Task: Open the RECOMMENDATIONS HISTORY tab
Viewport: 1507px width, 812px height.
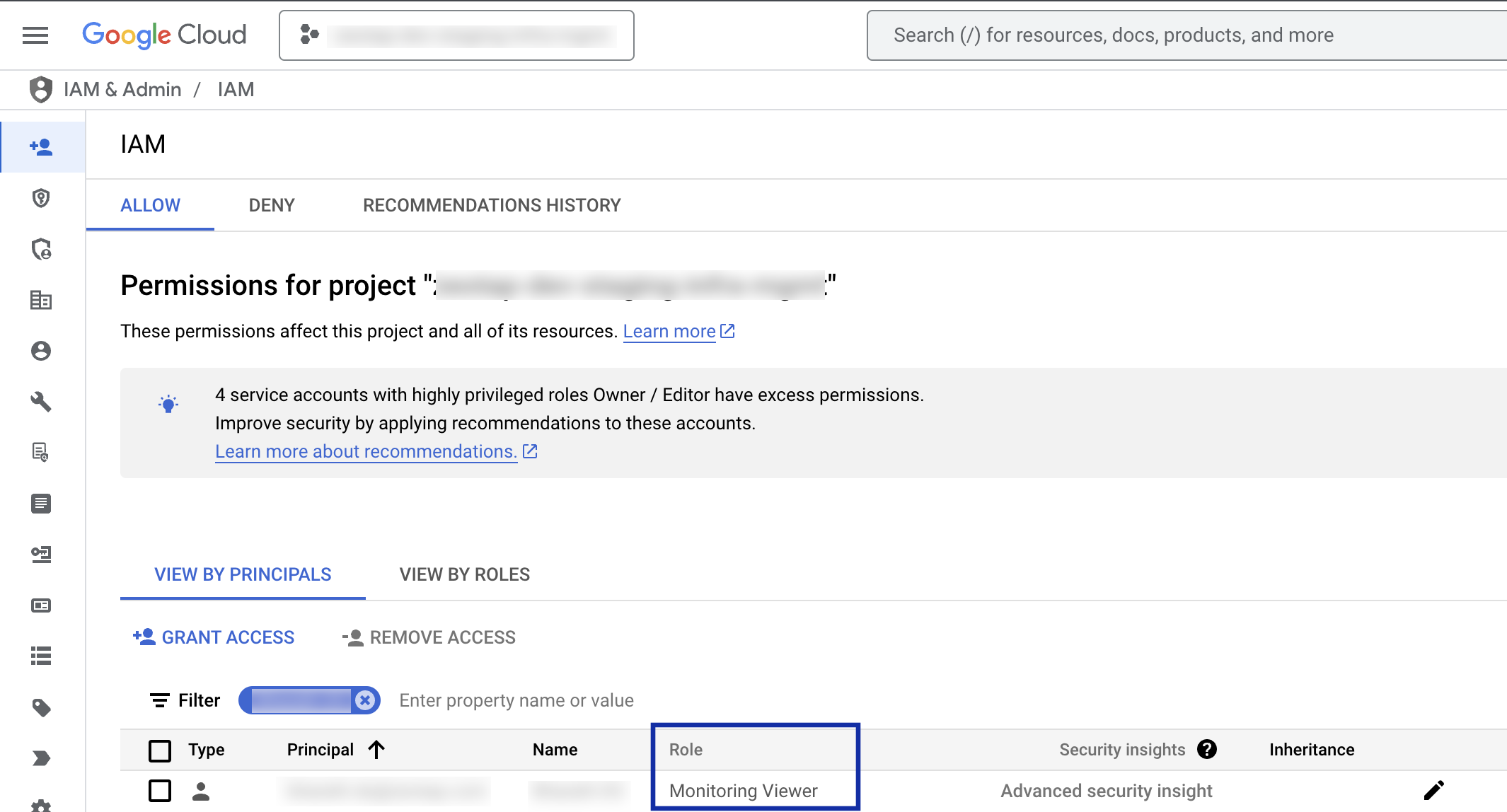Action: [x=492, y=205]
